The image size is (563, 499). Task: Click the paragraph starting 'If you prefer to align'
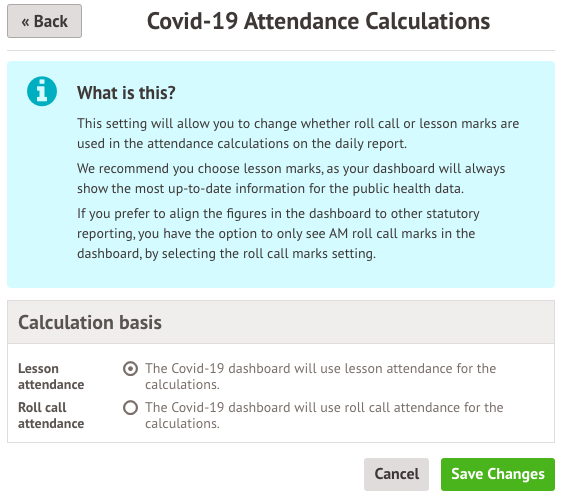278,233
